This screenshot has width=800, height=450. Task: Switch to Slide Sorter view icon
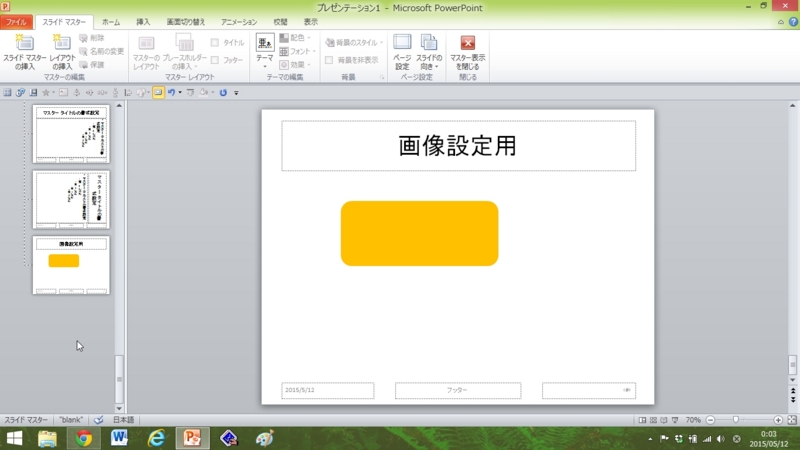coord(653,420)
